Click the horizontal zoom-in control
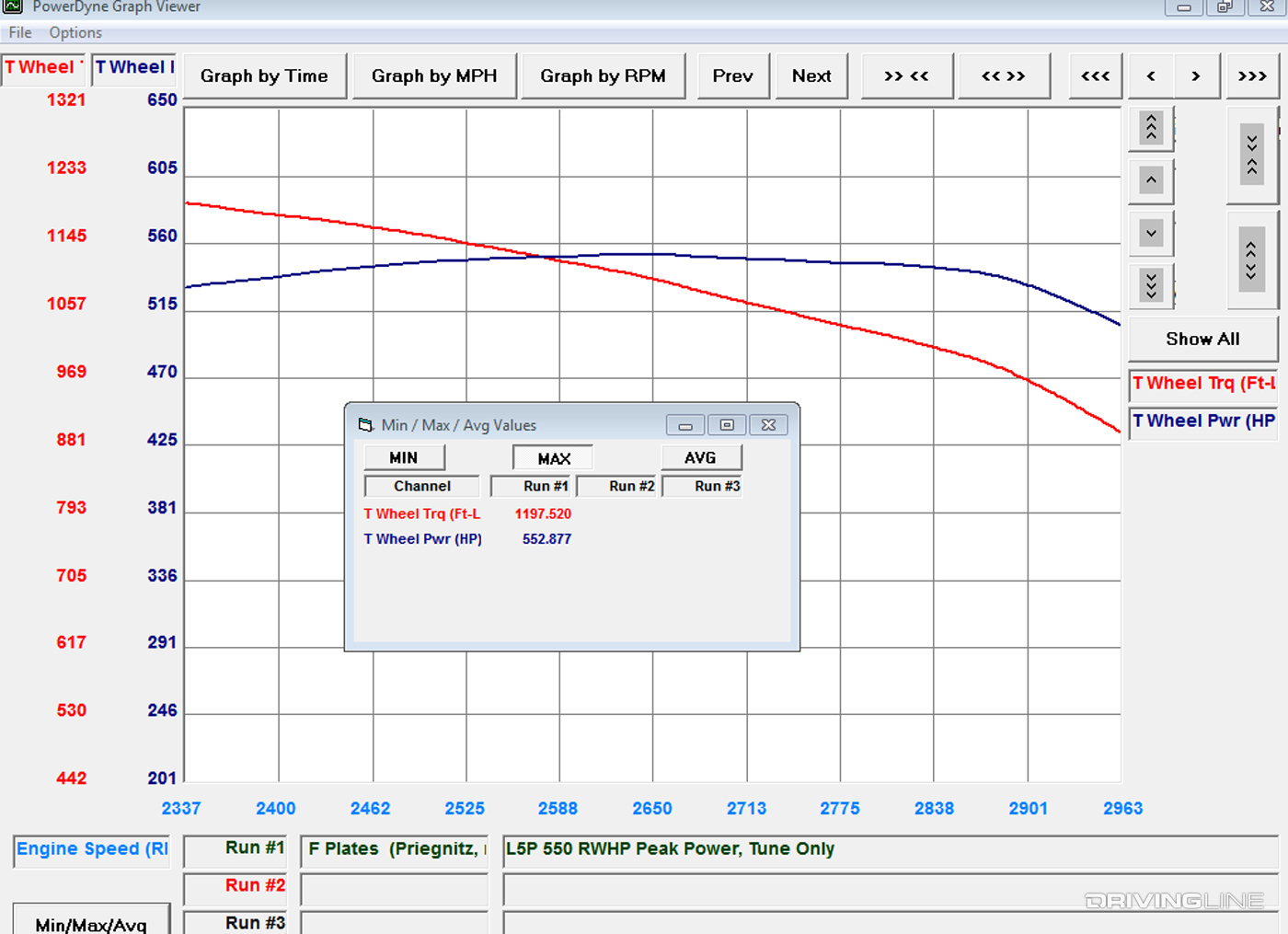Viewport: 1288px width, 934px height. pyautogui.click(x=906, y=76)
